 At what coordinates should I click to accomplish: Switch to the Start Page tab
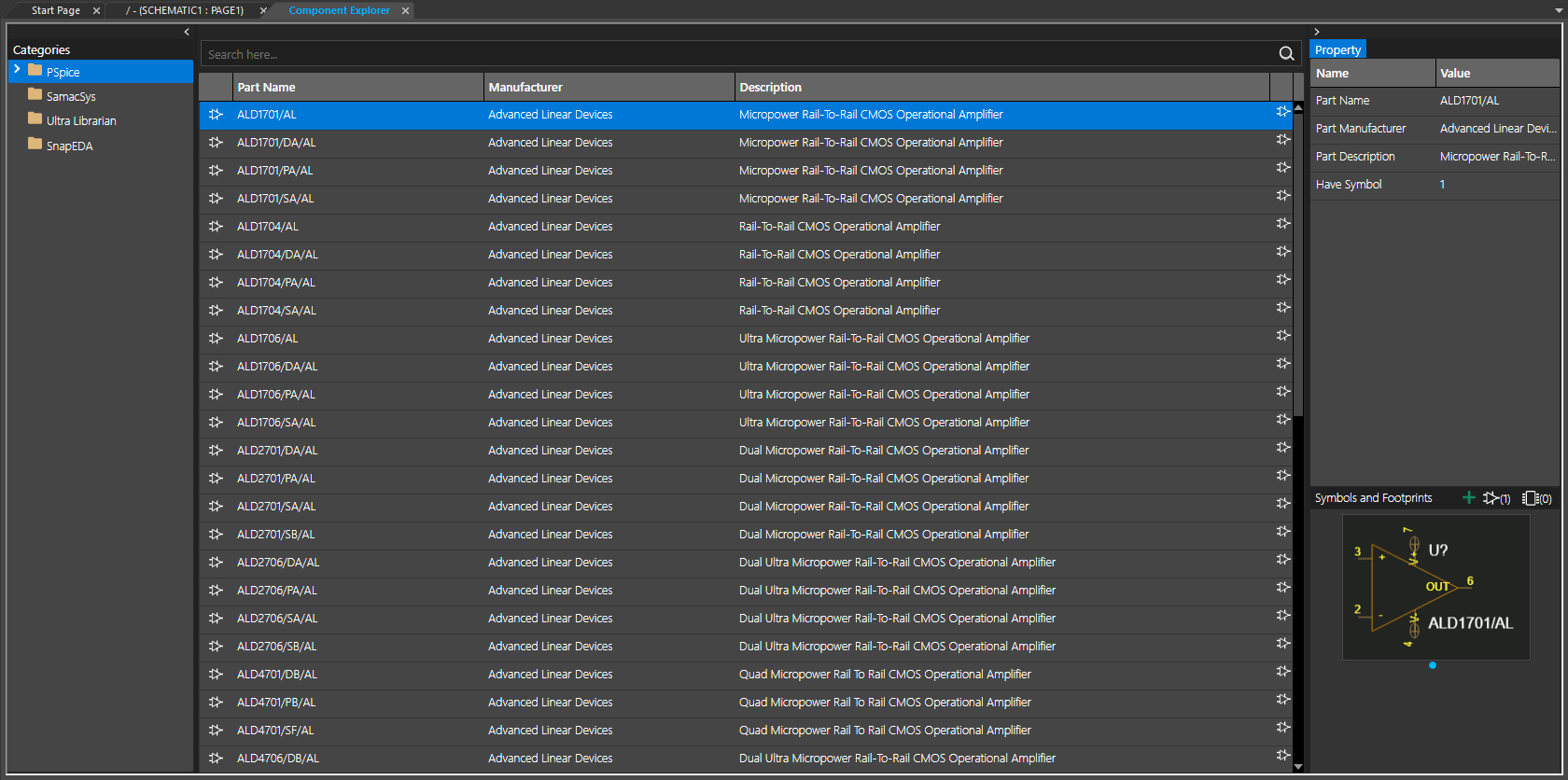[56, 10]
